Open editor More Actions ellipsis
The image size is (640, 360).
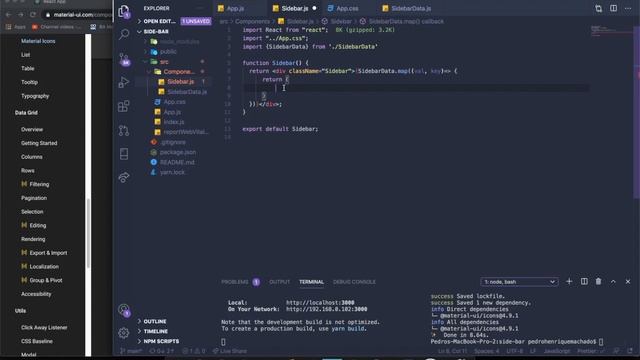pyautogui.click(x=628, y=8)
